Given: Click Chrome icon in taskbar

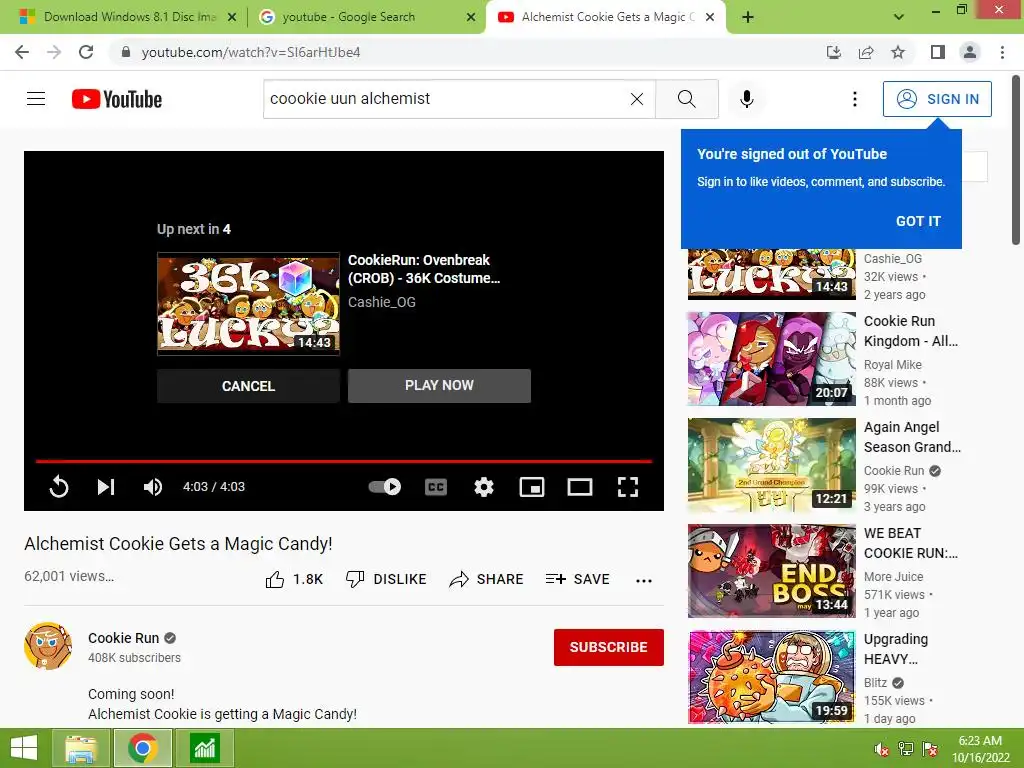Looking at the screenshot, I should point(143,748).
